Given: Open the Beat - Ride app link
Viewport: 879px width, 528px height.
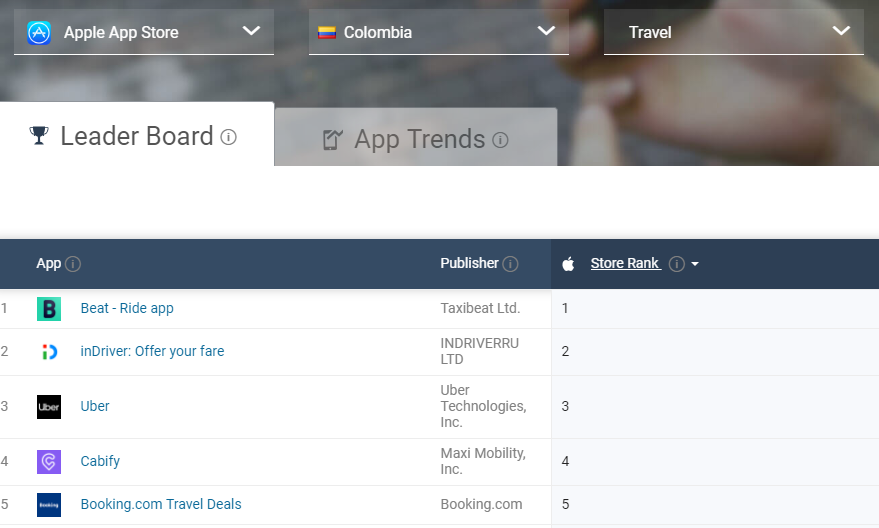Looking at the screenshot, I should pyautogui.click(x=127, y=308).
